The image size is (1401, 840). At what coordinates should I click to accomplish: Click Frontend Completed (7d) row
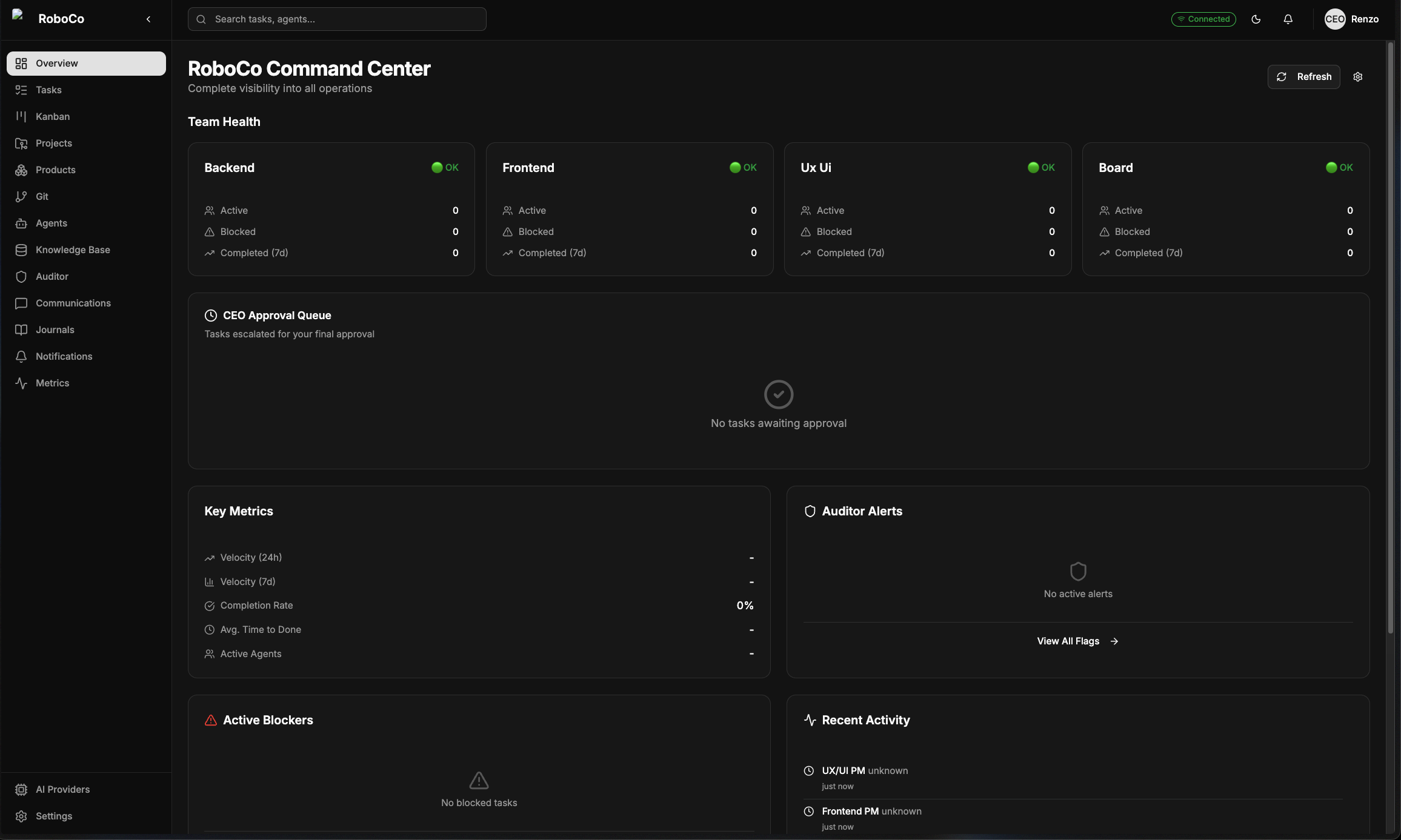click(630, 253)
